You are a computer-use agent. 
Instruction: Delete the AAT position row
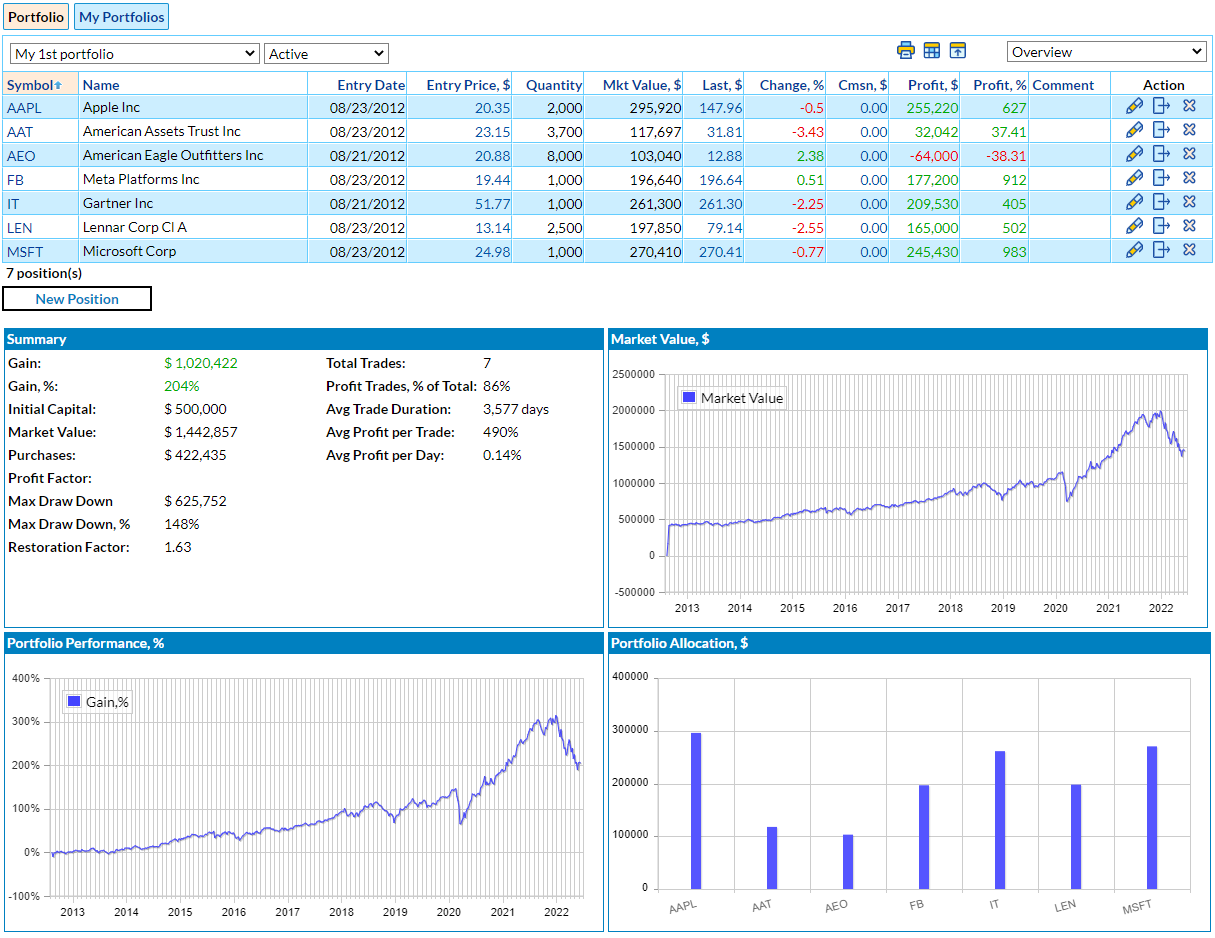pos(1189,129)
